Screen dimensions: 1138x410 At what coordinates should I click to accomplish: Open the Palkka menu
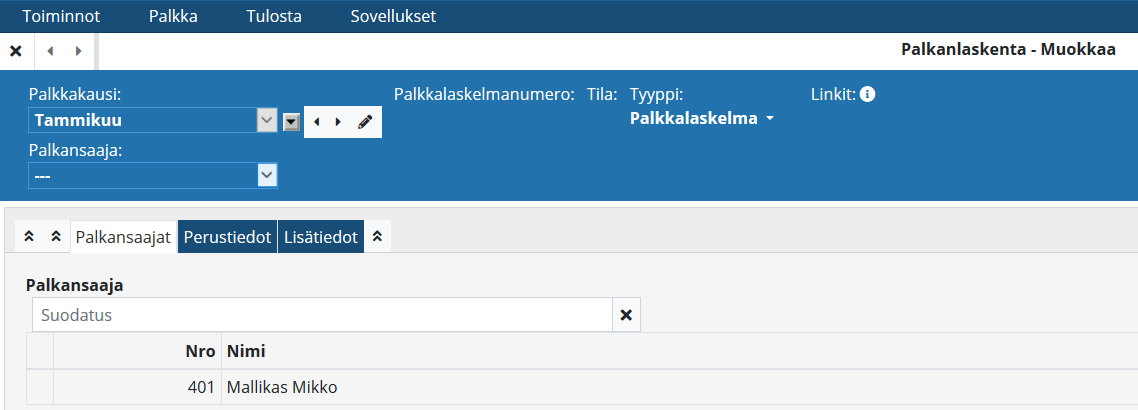pos(173,17)
